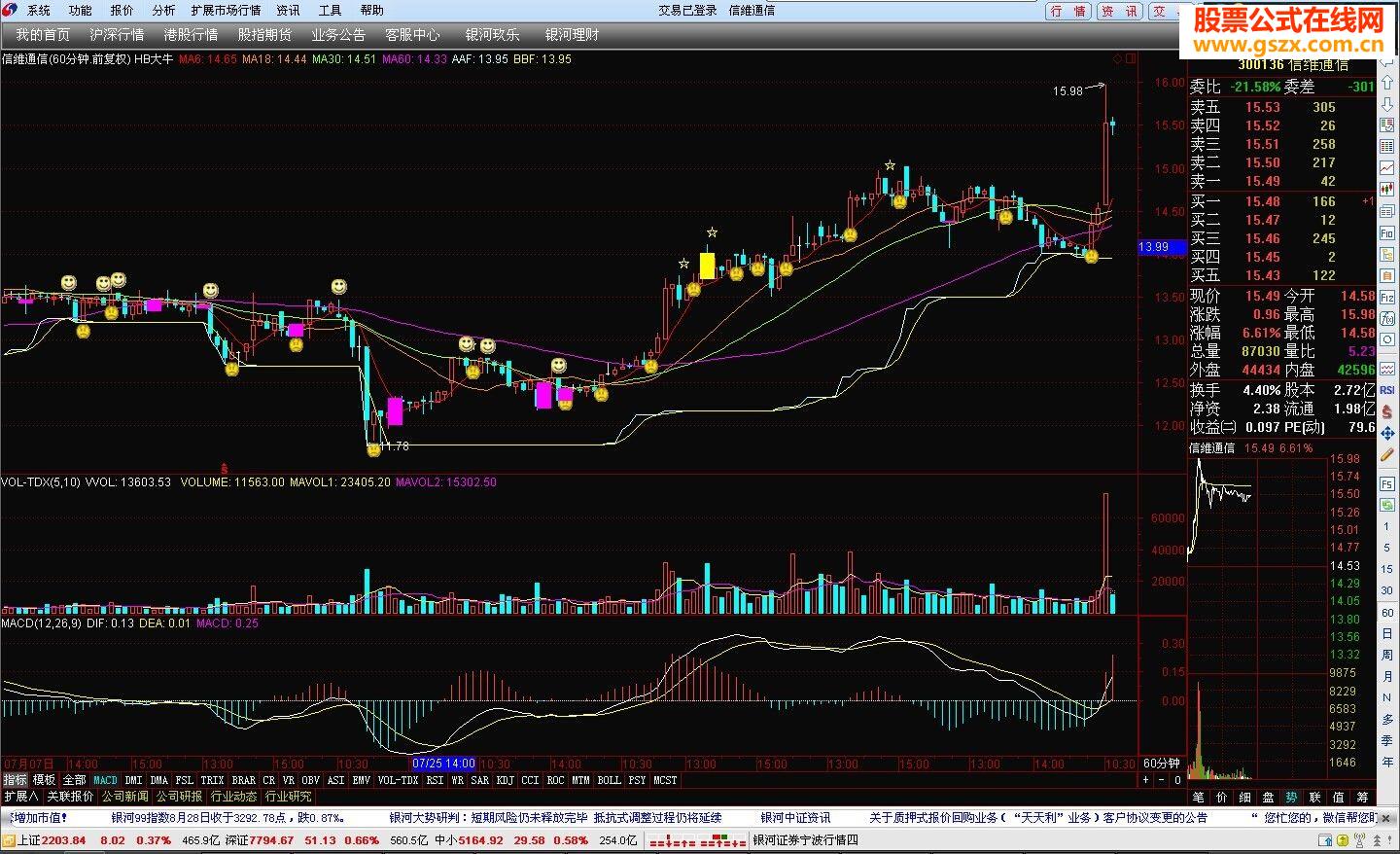Open the 公司新闻 tab

[x=124, y=796]
